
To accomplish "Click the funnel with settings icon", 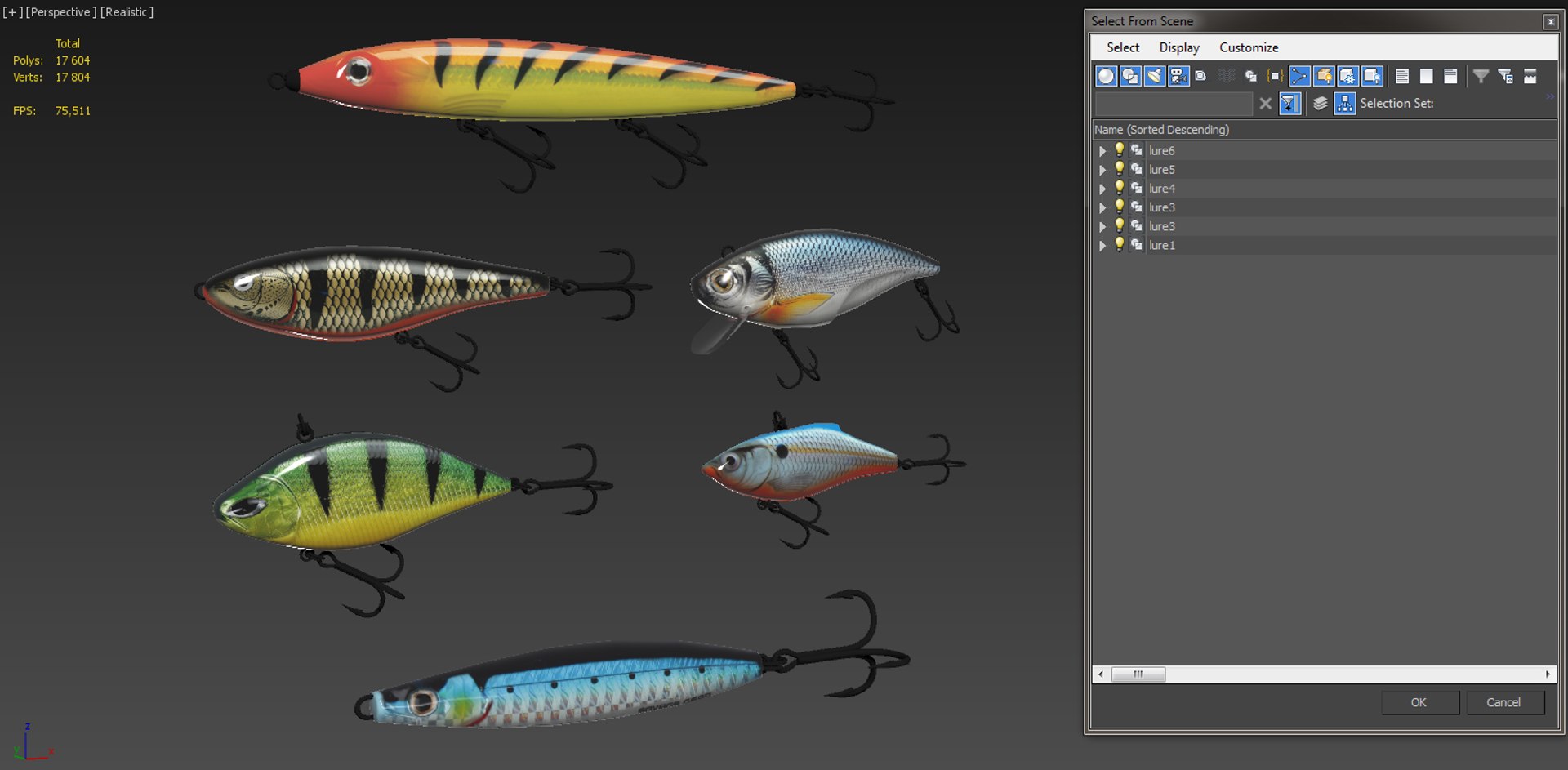I will point(1505,76).
